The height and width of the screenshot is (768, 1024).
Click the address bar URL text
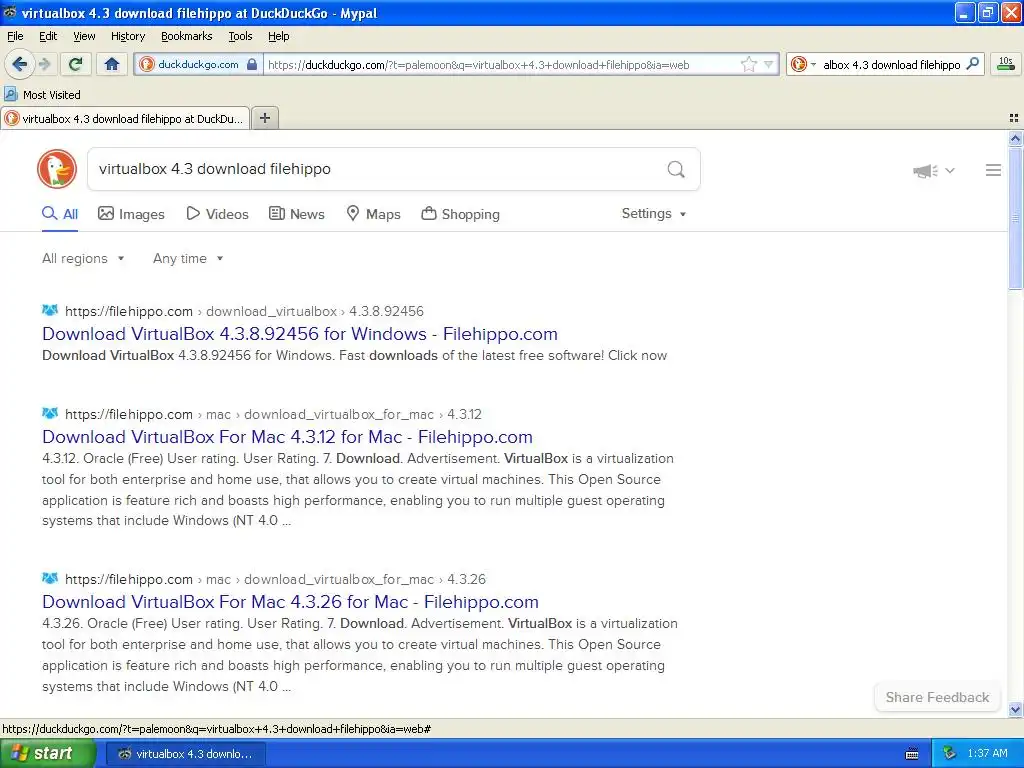point(479,65)
